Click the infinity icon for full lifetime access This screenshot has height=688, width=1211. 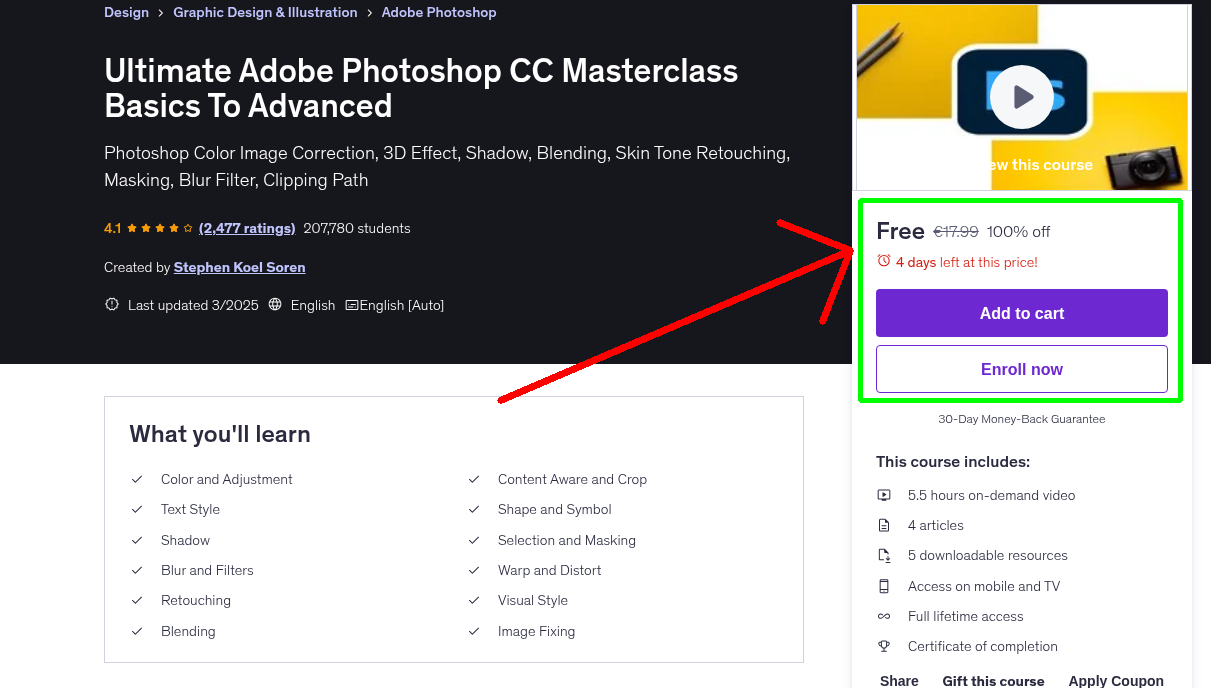pos(884,616)
